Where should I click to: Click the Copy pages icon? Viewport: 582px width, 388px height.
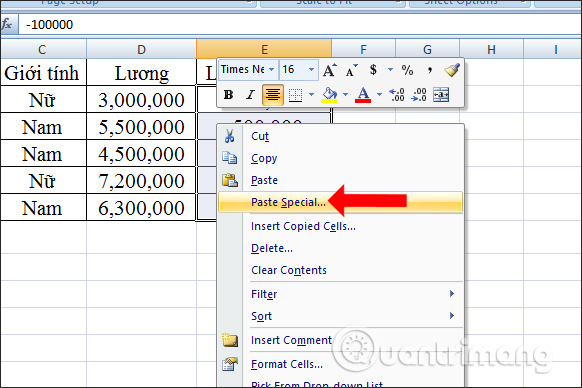(x=230, y=158)
